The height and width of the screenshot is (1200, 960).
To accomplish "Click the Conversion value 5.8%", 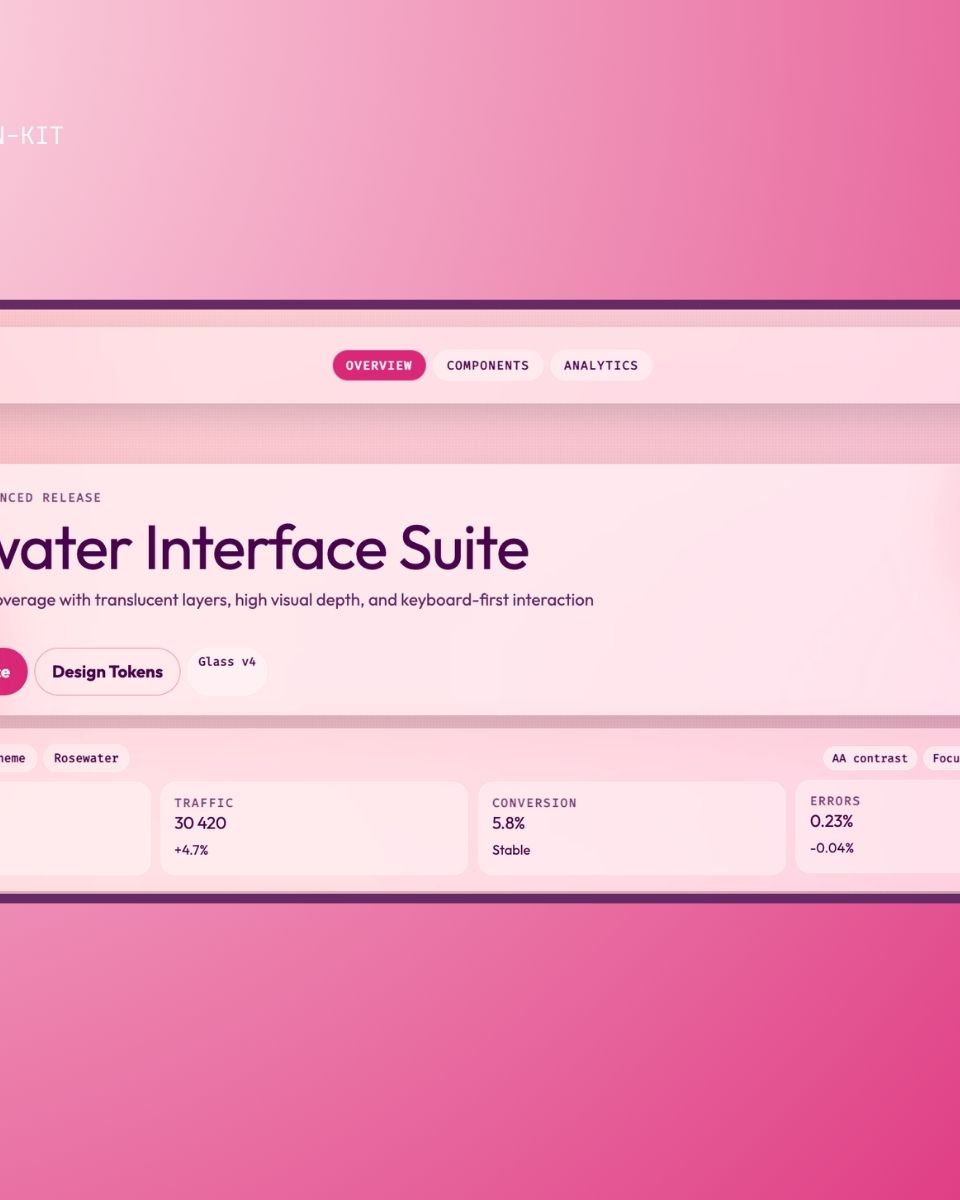I will [x=508, y=823].
